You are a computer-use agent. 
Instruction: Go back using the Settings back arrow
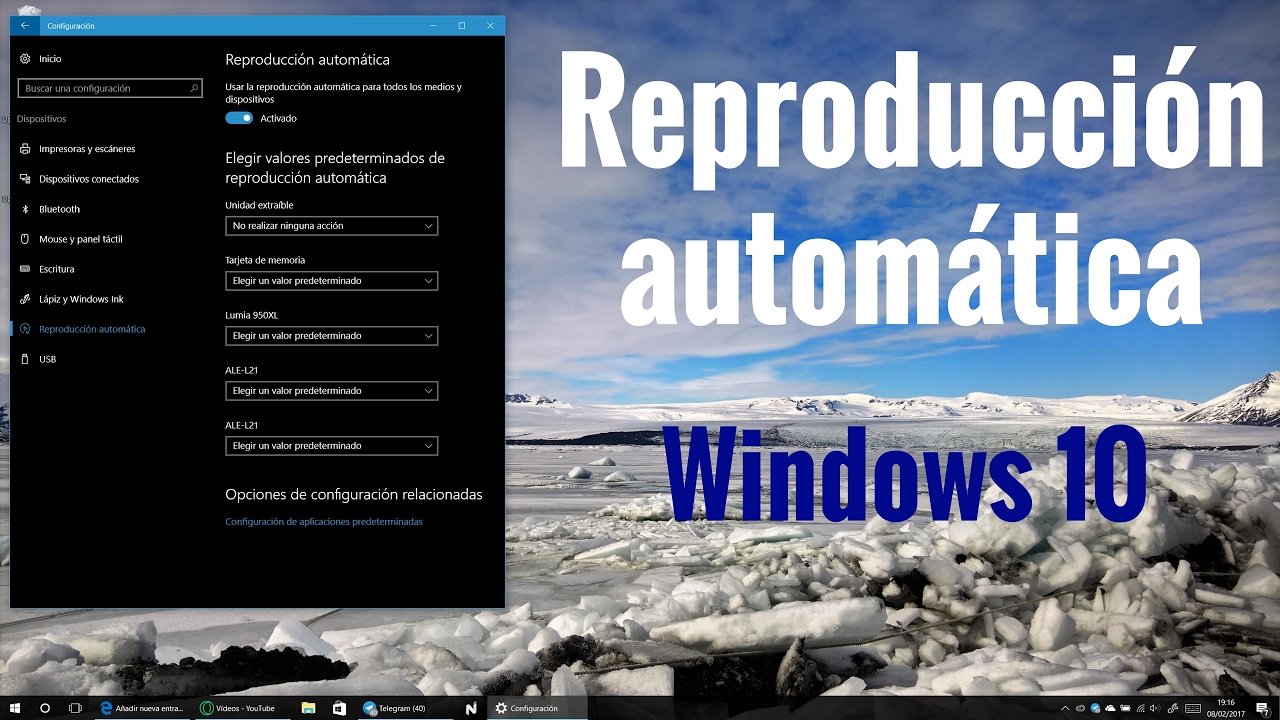[x=25, y=25]
